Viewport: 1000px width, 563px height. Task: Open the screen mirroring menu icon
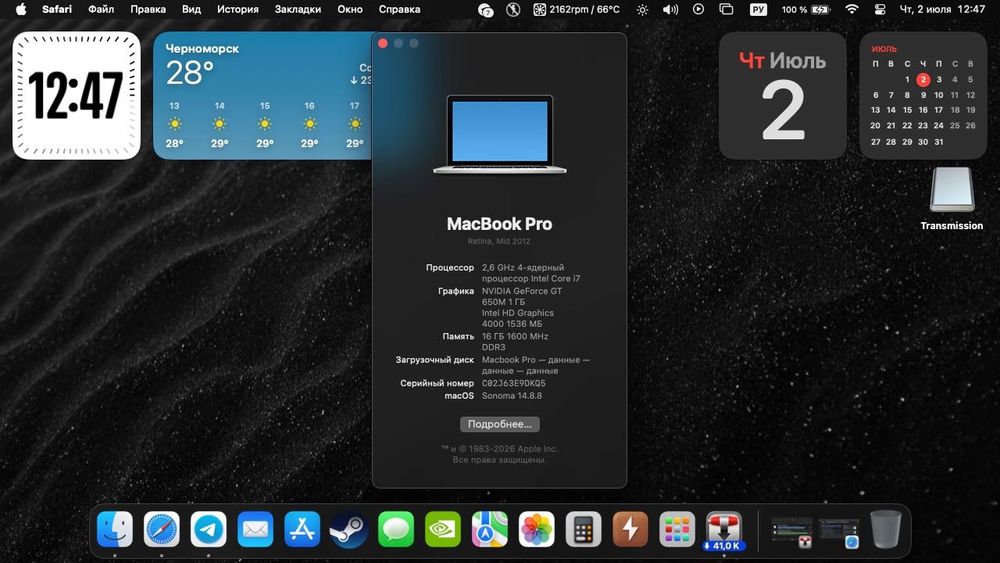[x=726, y=10]
